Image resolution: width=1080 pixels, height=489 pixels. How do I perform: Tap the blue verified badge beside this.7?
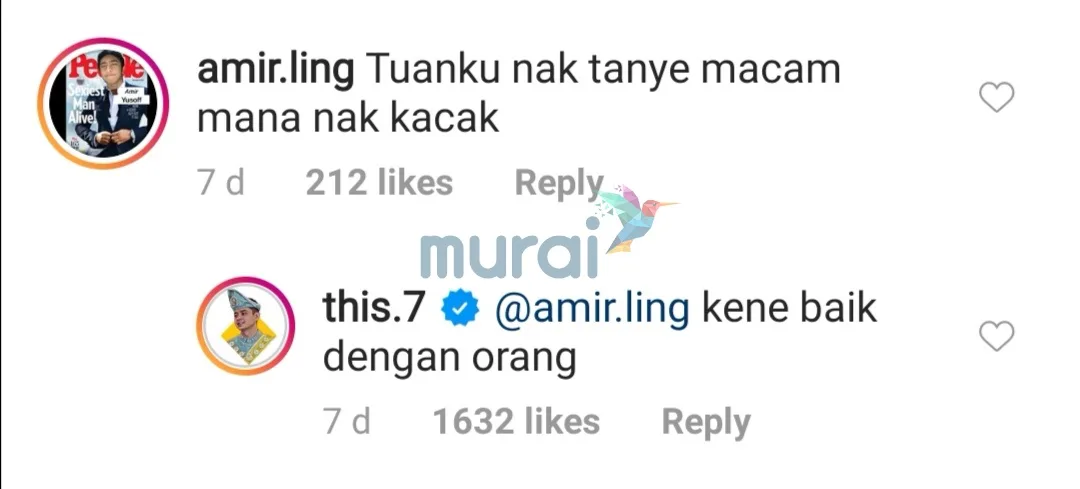point(459,311)
